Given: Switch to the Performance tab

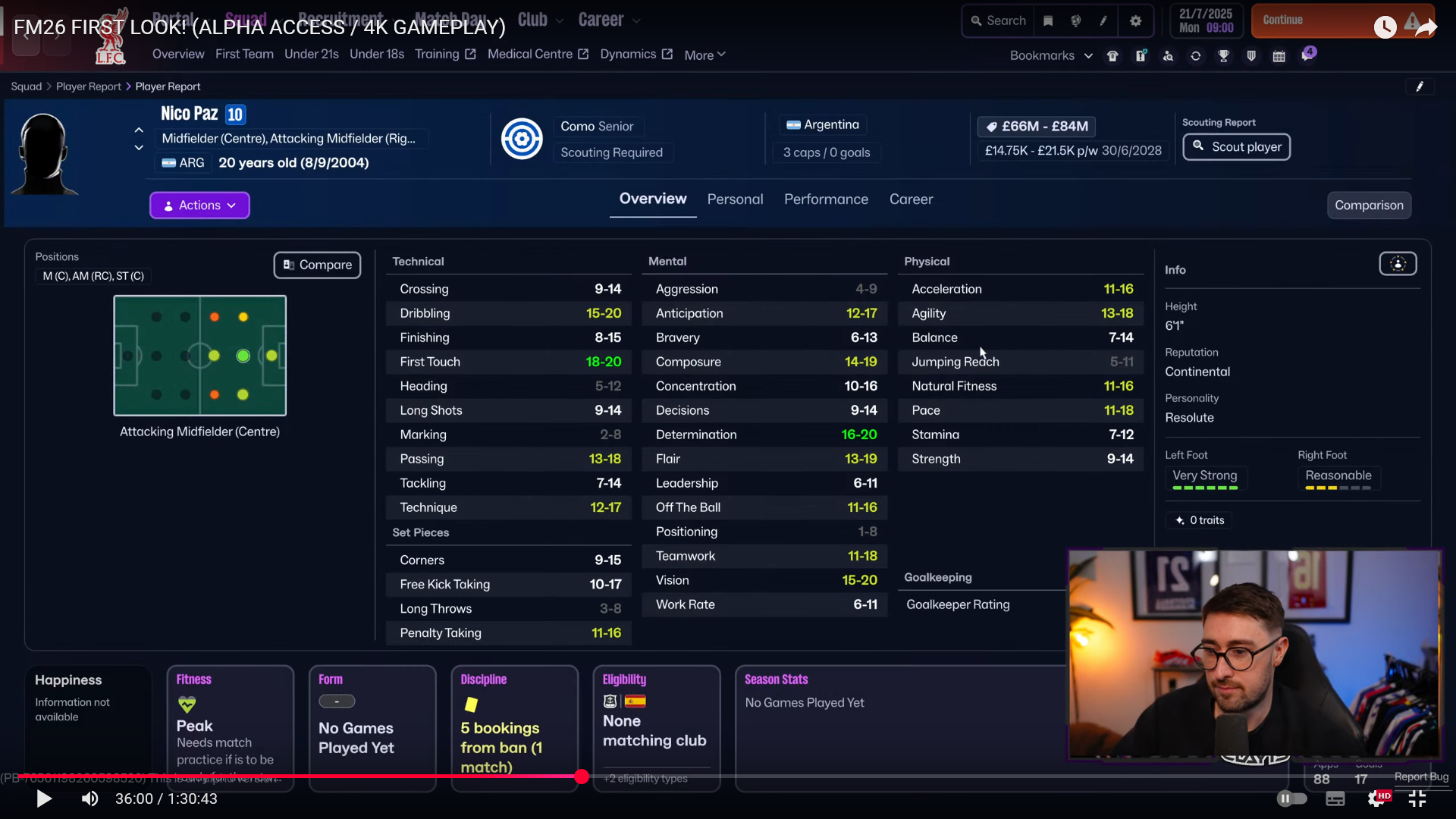Looking at the screenshot, I should (826, 199).
